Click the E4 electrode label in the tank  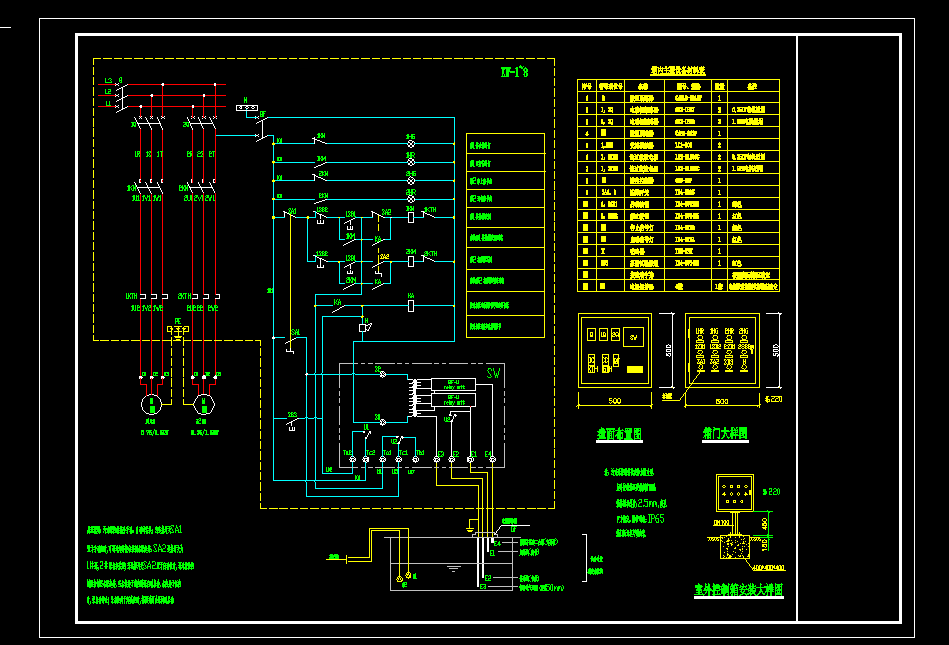pyautogui.click(x=497, y=543)
